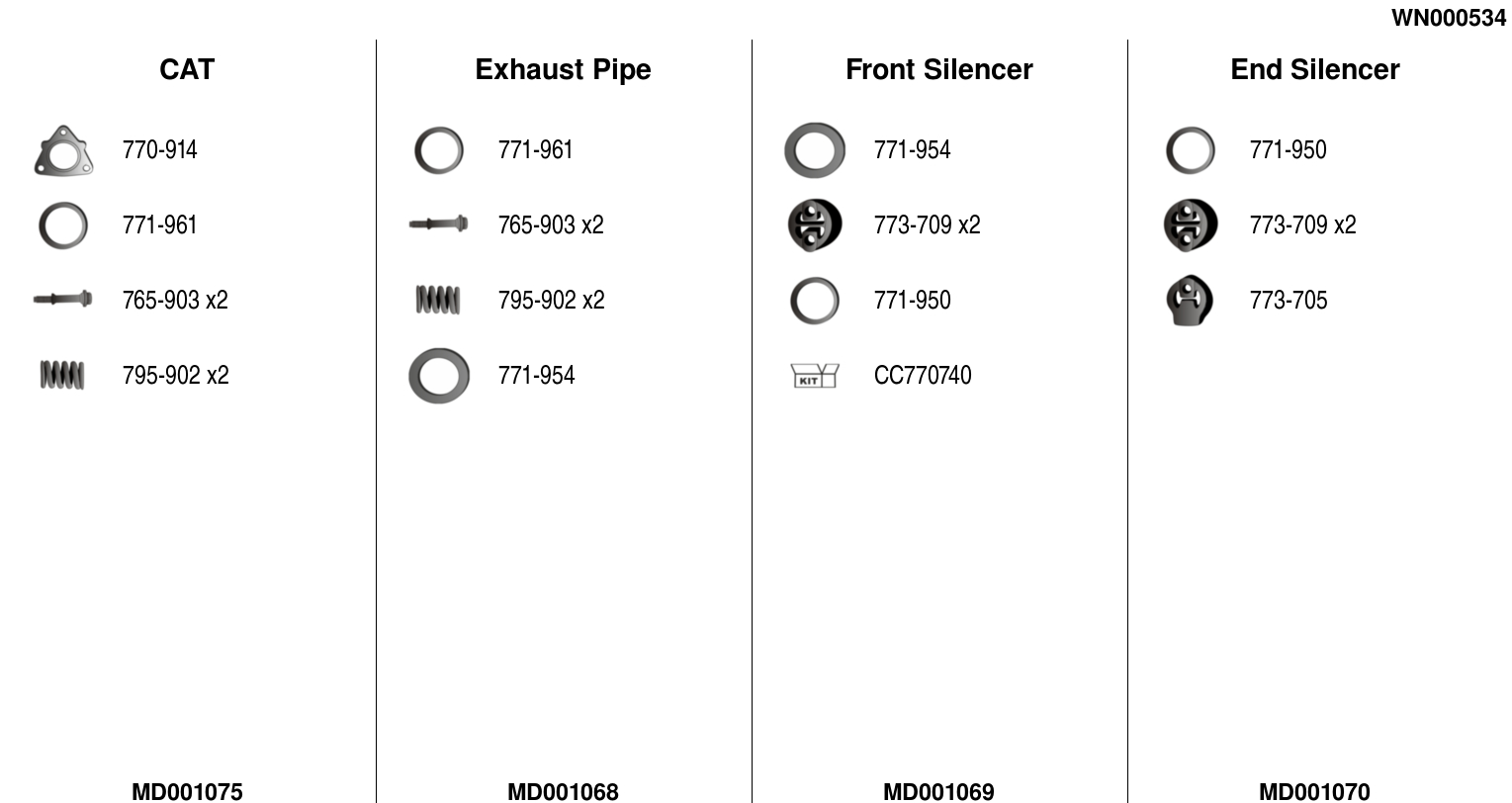
Task: Select the rubber hanger icon under End Silencer
Action: [x=1191, y=225]
